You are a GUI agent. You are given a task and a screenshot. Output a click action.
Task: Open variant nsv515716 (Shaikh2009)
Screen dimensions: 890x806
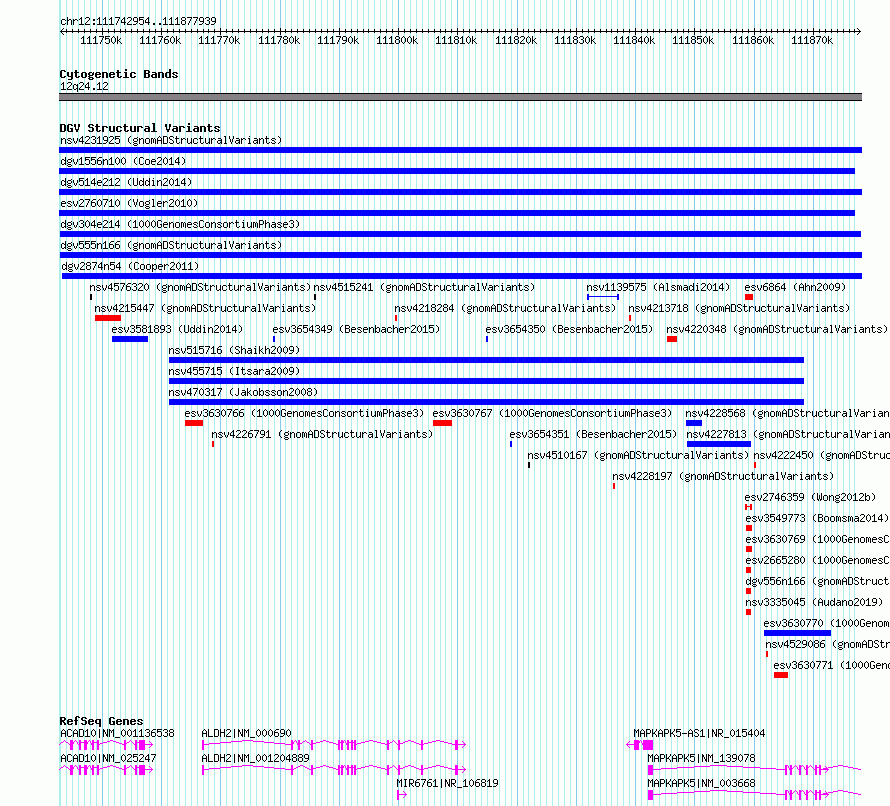click(x=486, y=360)
